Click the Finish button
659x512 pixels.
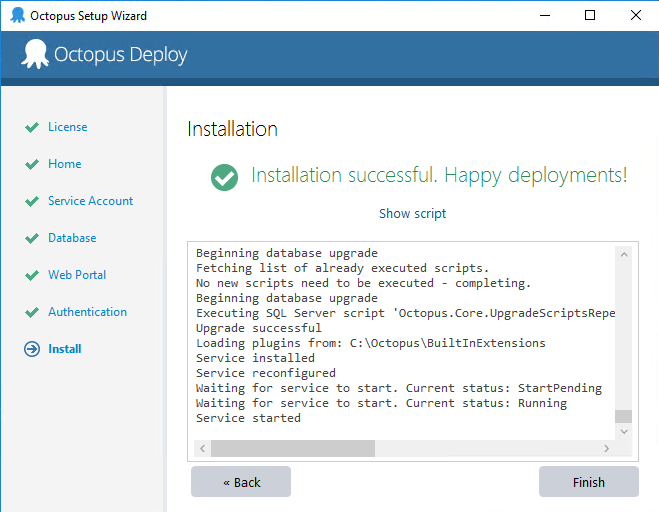click(x=588, y=482)
